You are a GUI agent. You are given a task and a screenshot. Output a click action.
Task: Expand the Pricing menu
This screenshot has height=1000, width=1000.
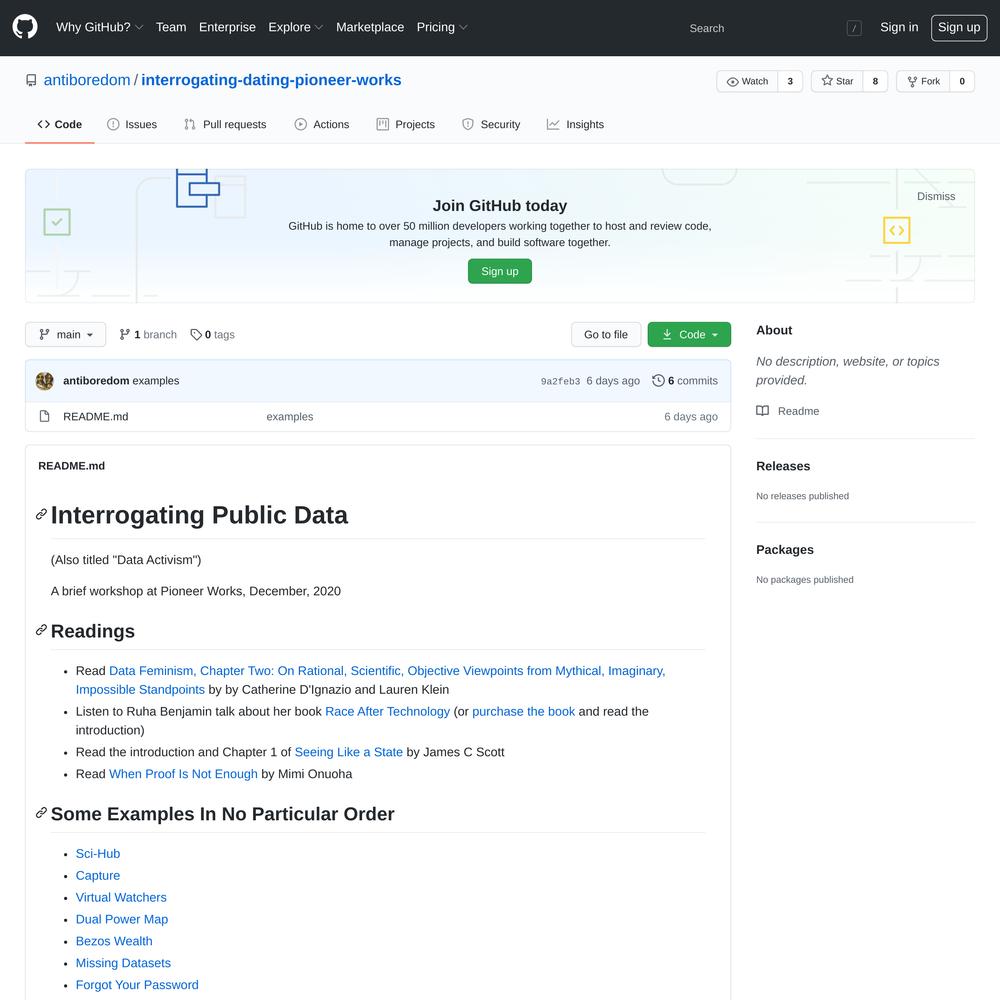coord(442,27)
